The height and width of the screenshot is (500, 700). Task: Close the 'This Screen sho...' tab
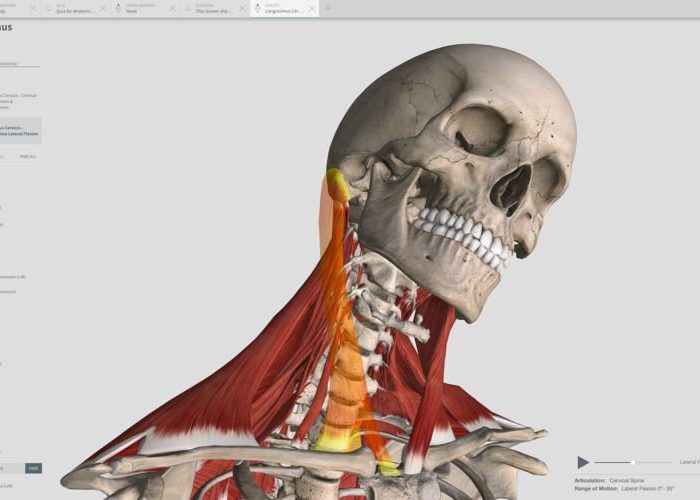242,8
